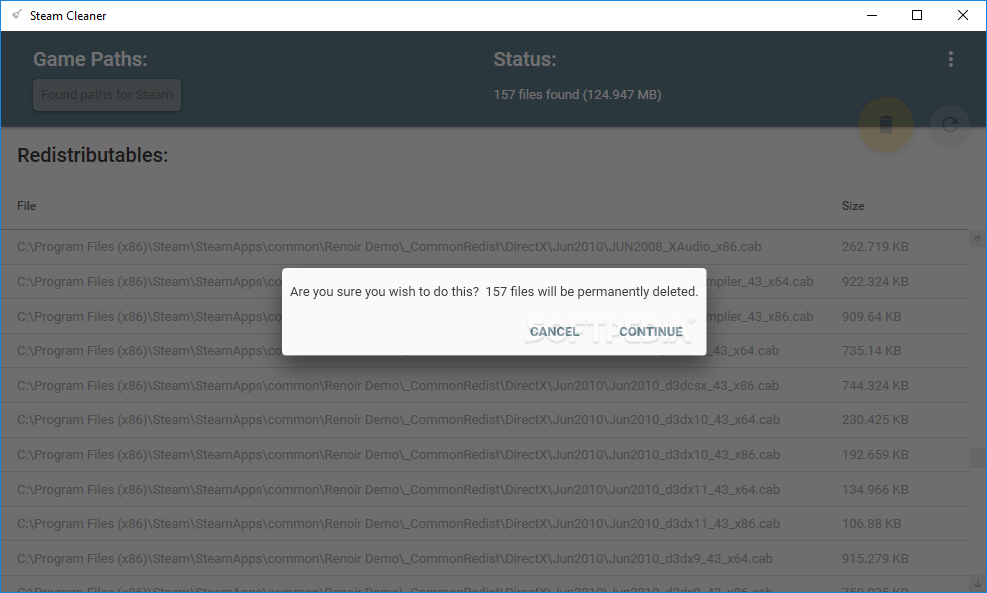Viewport: 987px width, 593px height.
Task: Open the three-dot overflow menu
Action: [x=950, y=59]
